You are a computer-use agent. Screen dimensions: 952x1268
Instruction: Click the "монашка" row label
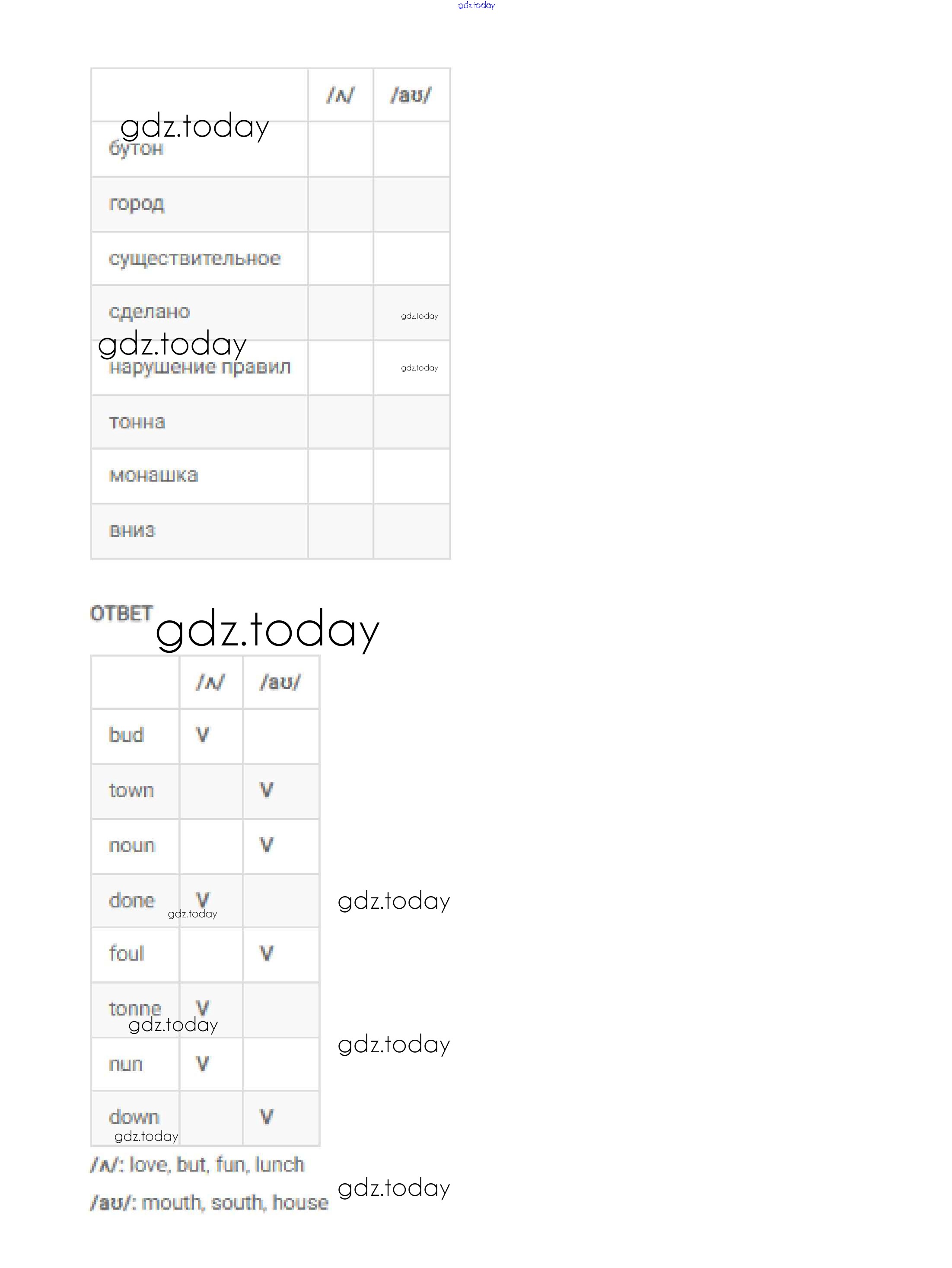pos(153,475)
